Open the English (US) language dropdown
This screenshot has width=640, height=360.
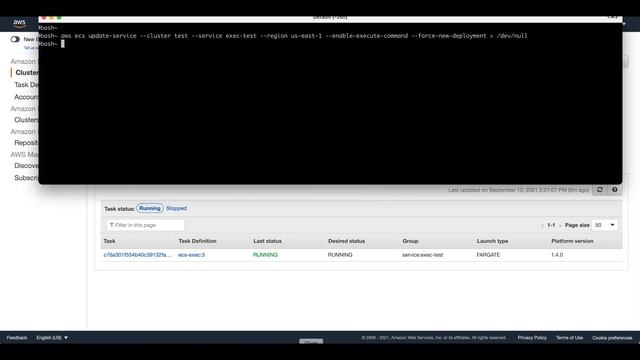[52, 338]
